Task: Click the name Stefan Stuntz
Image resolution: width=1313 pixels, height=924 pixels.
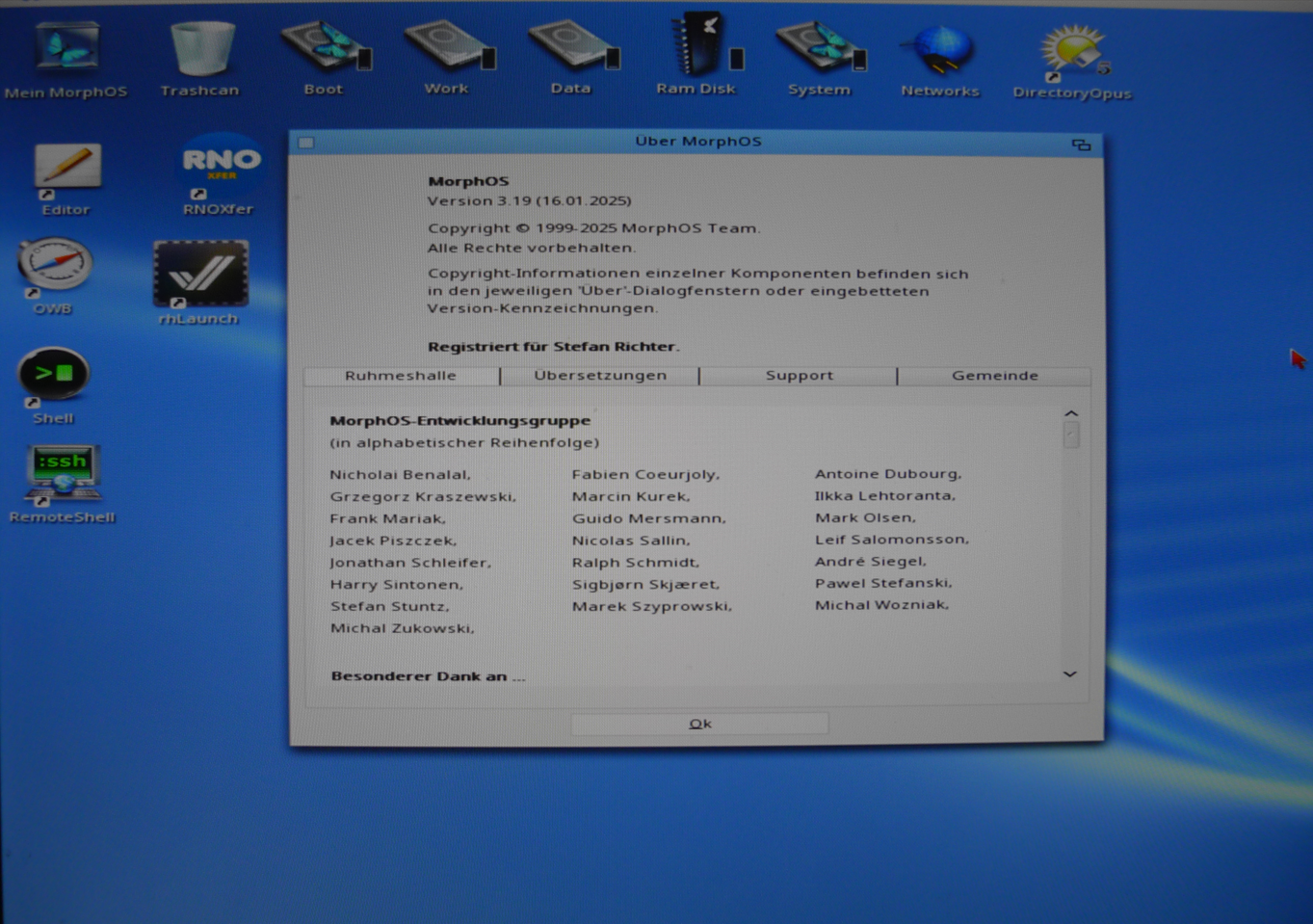Action: 389,607
